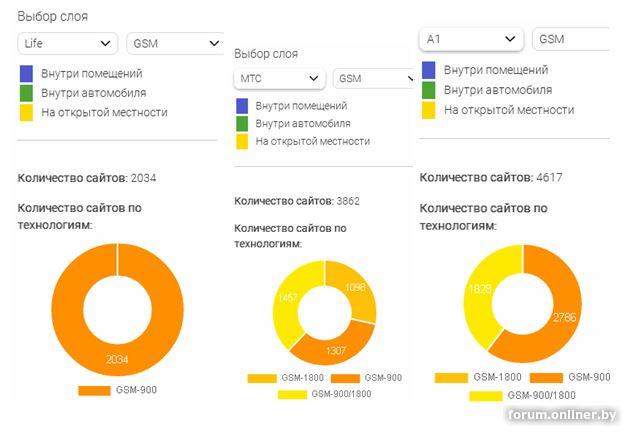
Task: Click green in-car coverage swatch in MTC panel
Action: [x=242, y=124]
